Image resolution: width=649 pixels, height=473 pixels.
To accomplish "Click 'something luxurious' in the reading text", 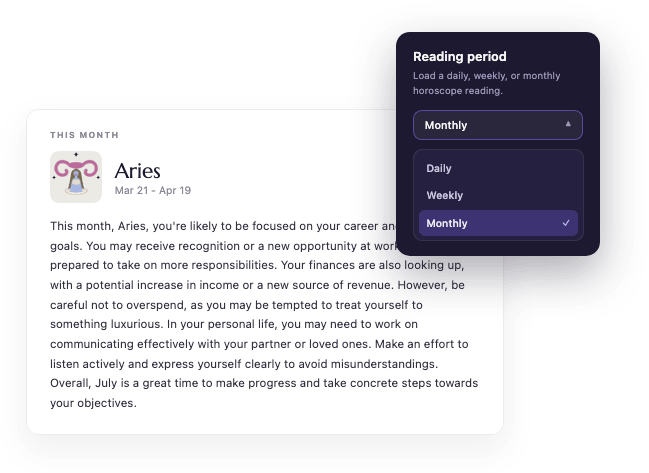I will (107, 324).
